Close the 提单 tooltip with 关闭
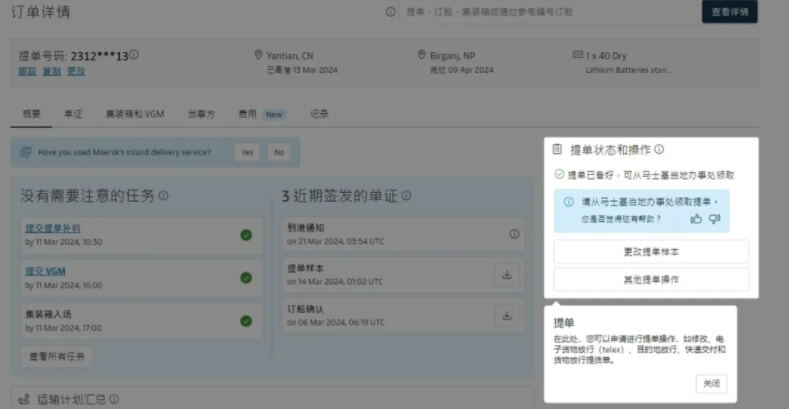The width and height of the screenshot is (789, 409). 712,383
